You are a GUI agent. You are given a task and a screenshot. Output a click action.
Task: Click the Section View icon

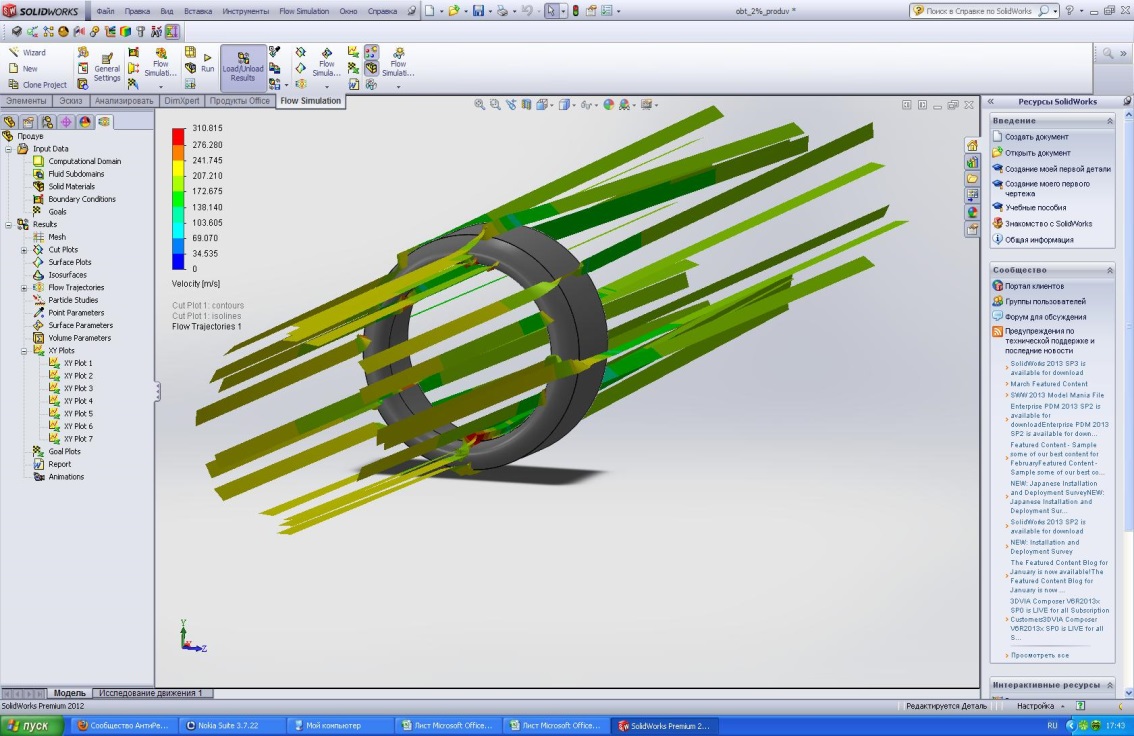click(526, 105)
